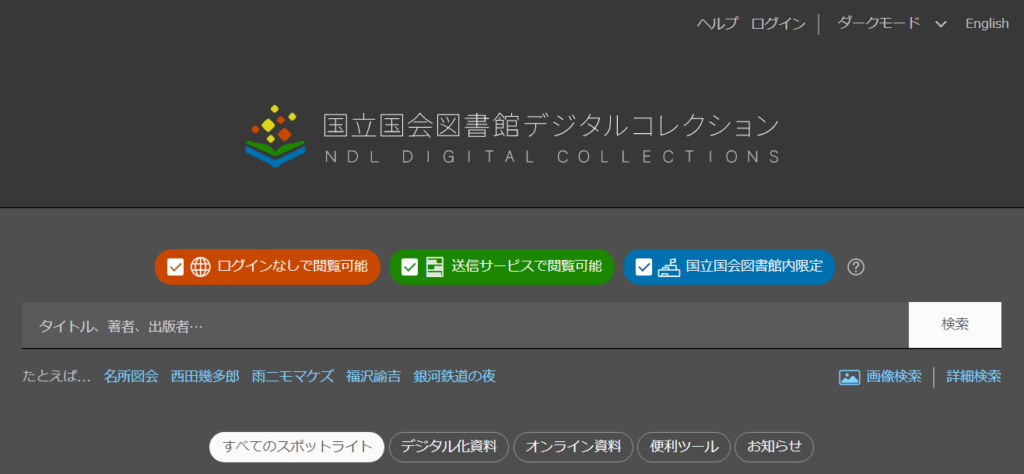
Task: Open the 画像検索 link
Action: click(x=893, y=377)
